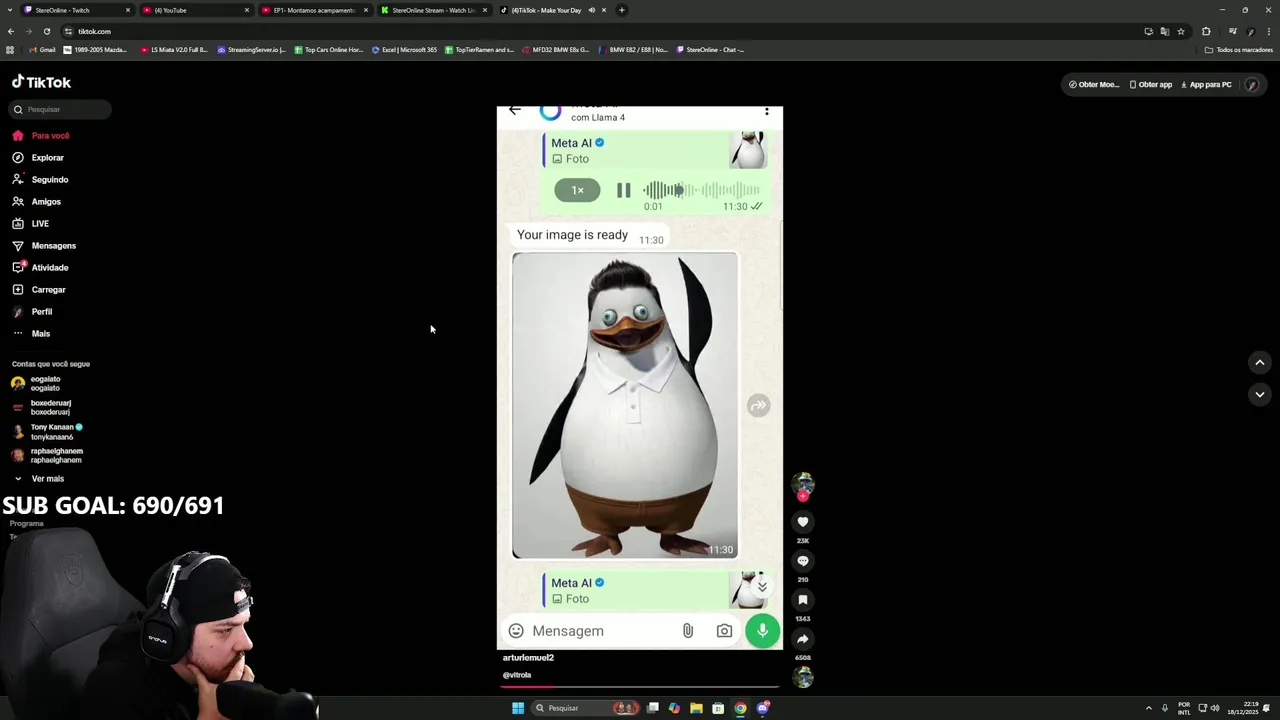This screenshot has width=1280, height=720.
Task: Click the install app icon in address bar
Action: pos(1149,31)
